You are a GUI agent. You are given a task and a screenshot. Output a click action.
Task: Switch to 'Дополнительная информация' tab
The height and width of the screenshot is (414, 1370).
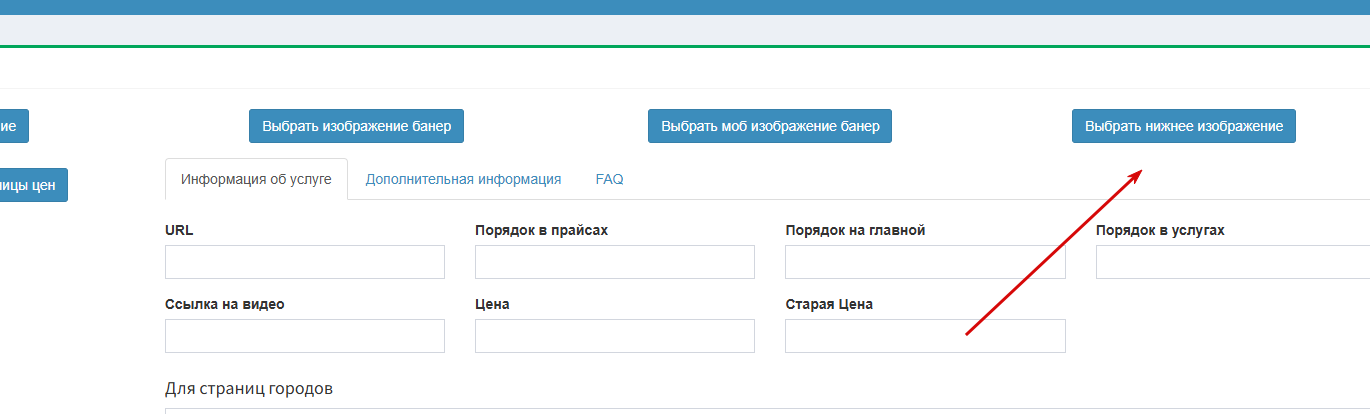click(x=463, y=180)
